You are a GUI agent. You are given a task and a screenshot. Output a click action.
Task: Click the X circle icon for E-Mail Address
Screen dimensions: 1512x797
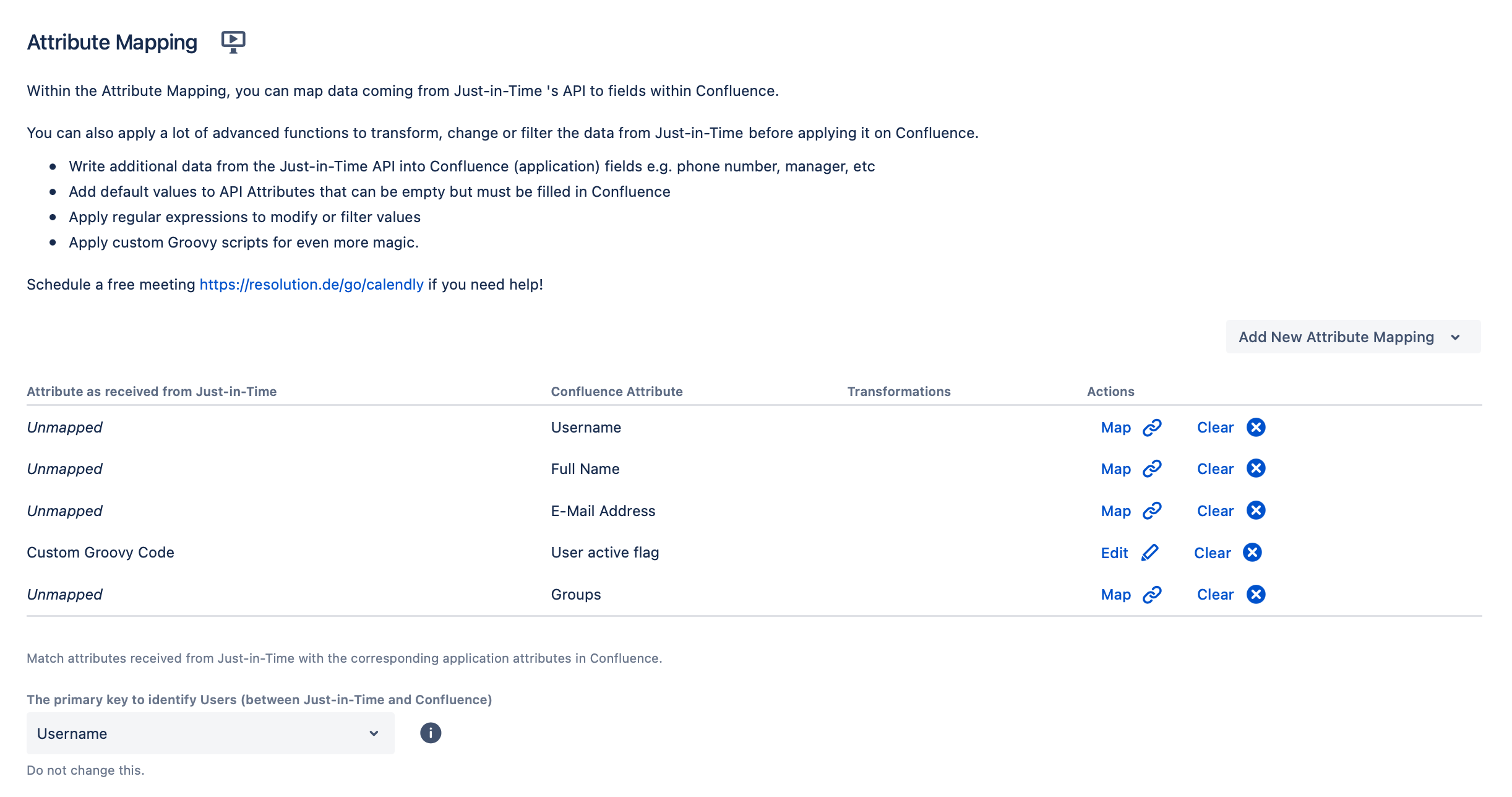[x=1256, y=511]
